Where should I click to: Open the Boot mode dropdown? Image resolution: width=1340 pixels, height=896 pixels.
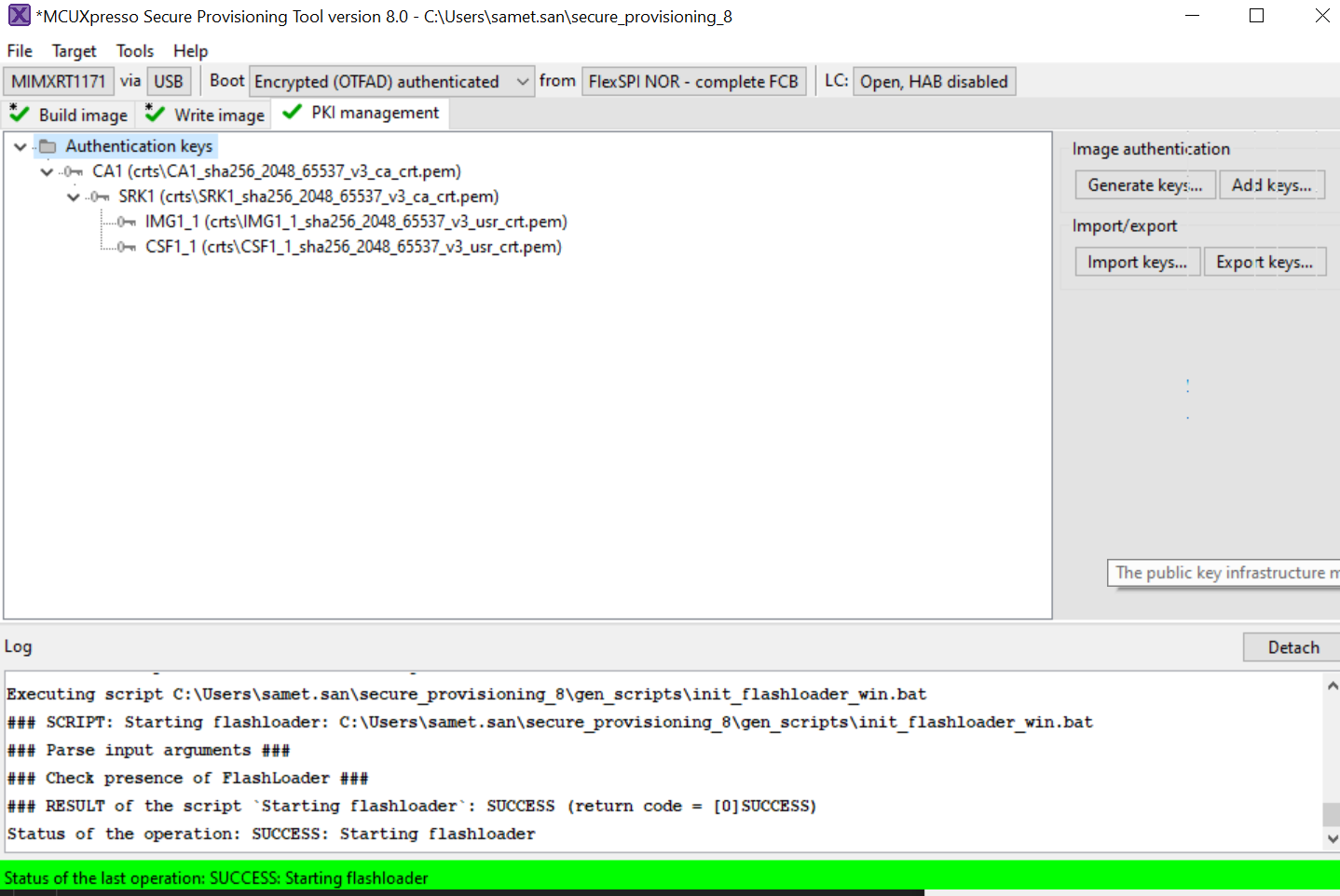point(522,81)
